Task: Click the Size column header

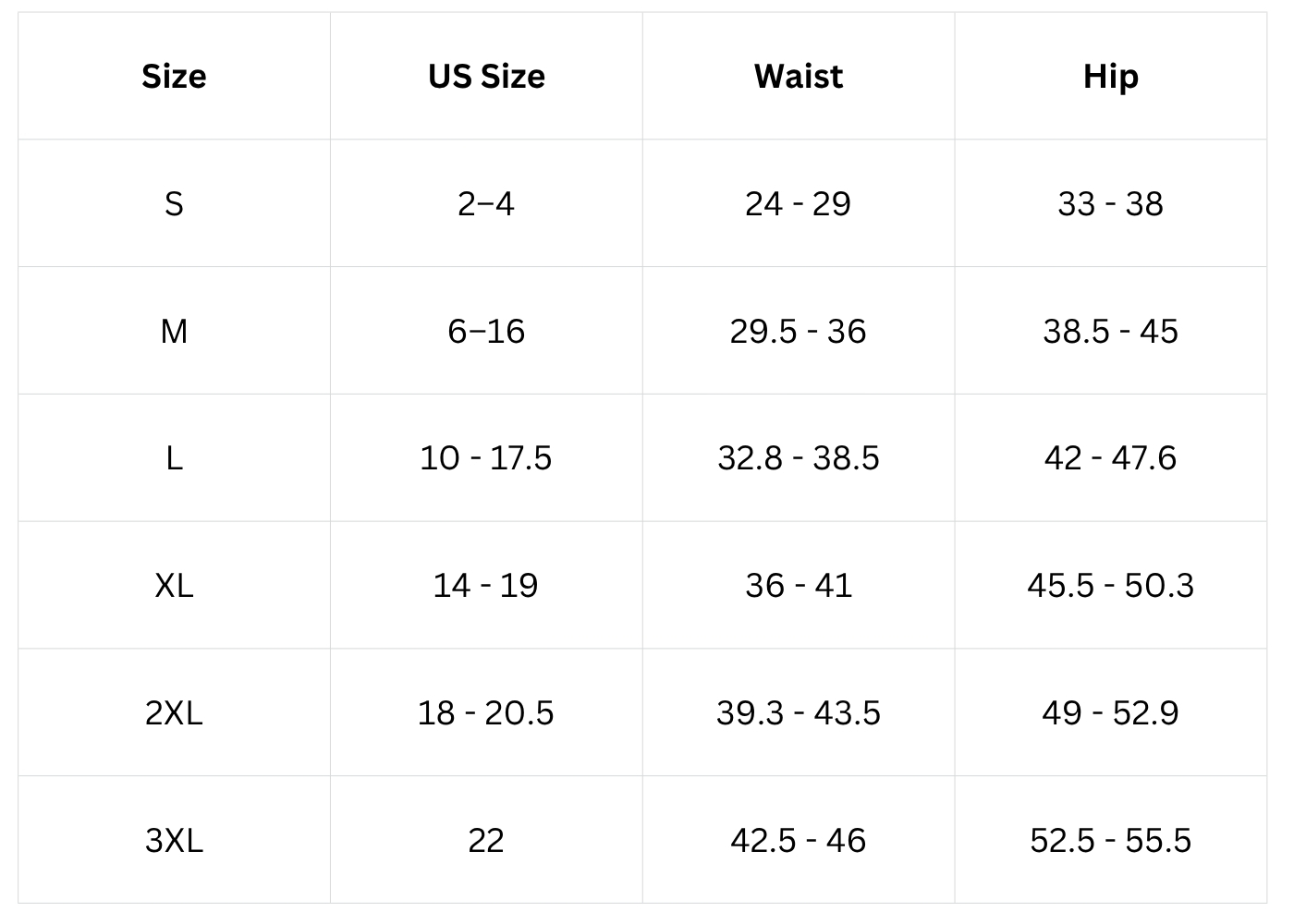Action: pos(174,76)
